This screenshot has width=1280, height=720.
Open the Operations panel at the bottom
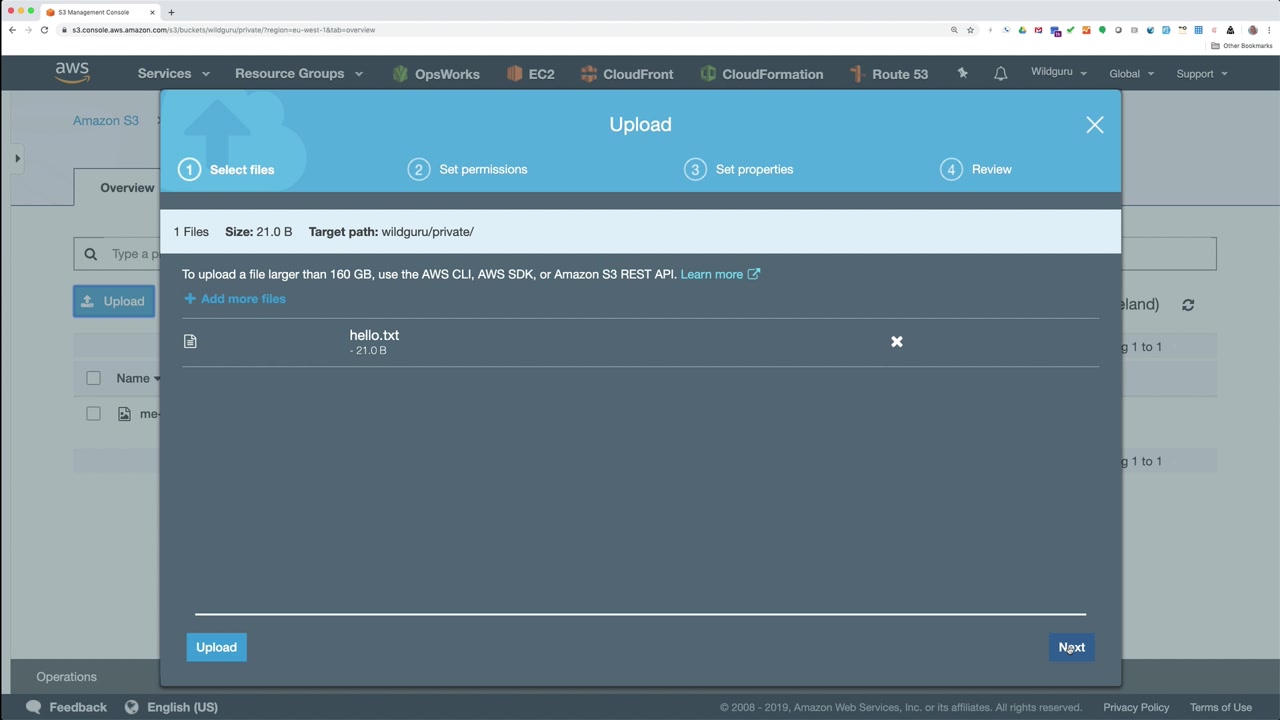click(x=66, y=677)
